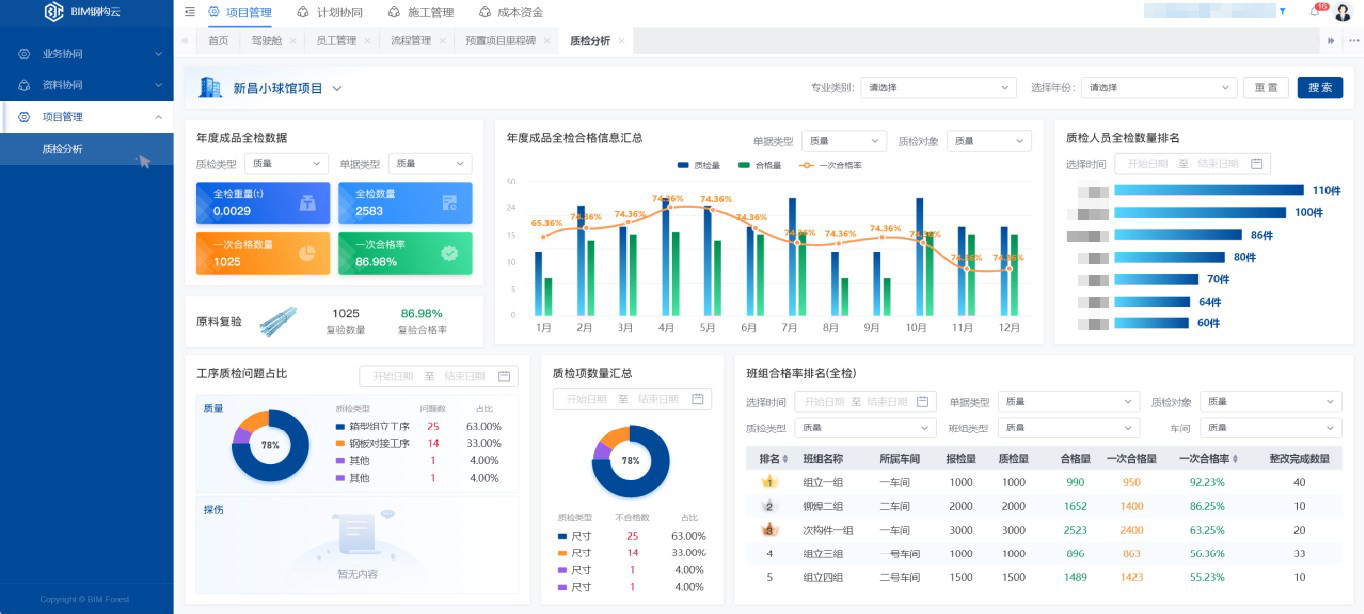Open the 选择年份 dropdown
1364x614 pixels.
(x=1159, y=88)
